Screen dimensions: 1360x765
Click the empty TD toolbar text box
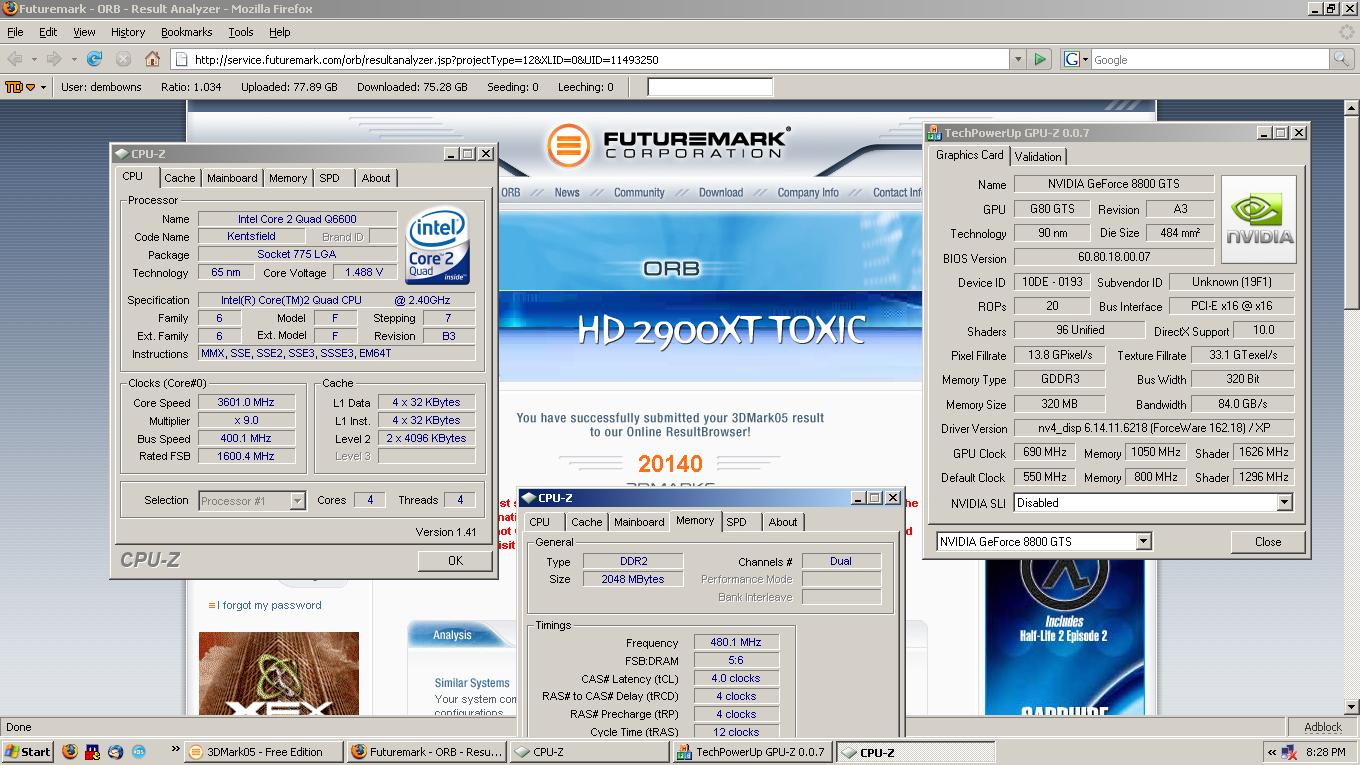[710, 87]
